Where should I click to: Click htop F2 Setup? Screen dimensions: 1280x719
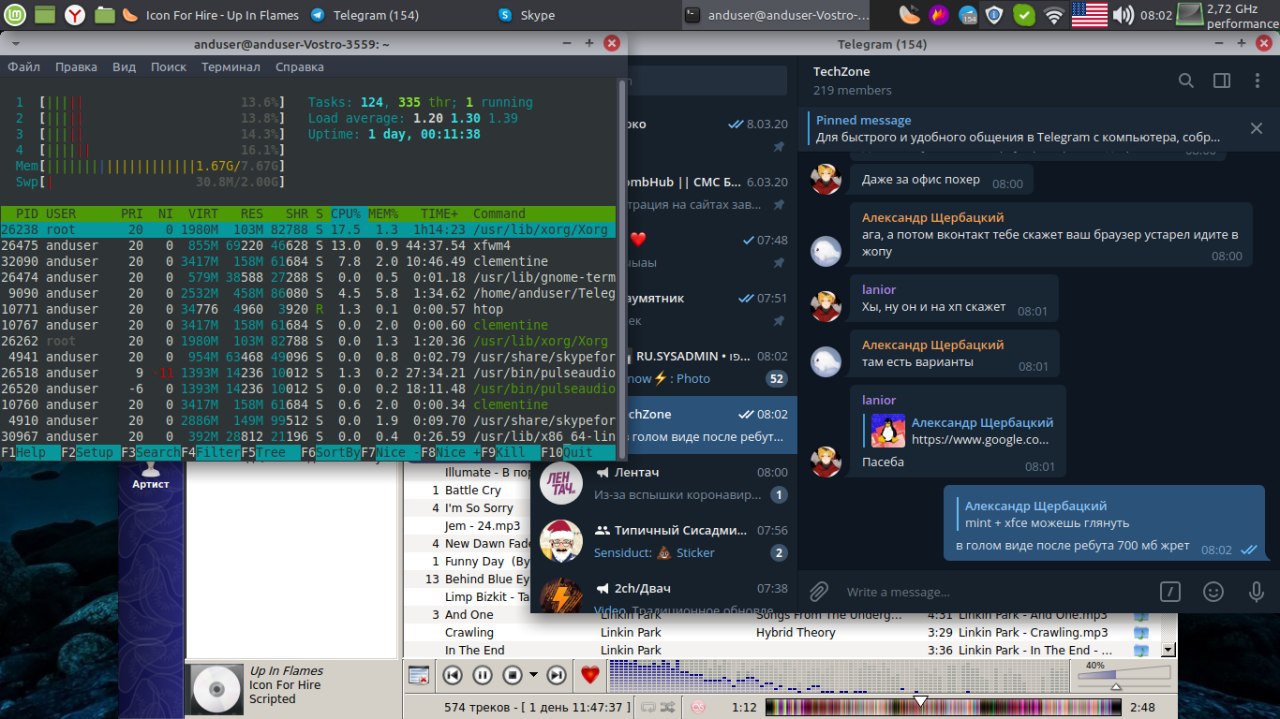(x=88, y=452)
